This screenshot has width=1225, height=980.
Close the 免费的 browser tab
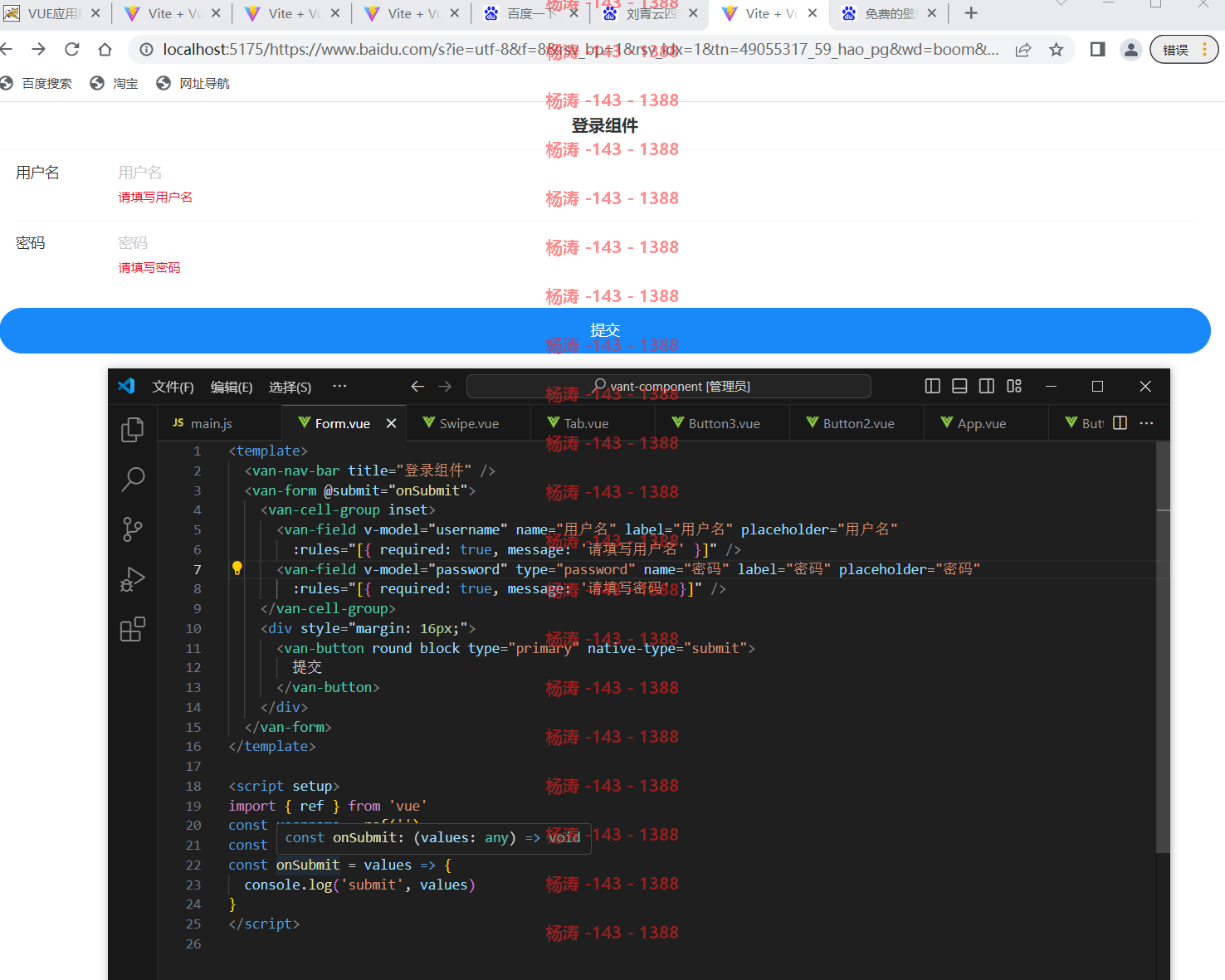click(x=932, y=13)
